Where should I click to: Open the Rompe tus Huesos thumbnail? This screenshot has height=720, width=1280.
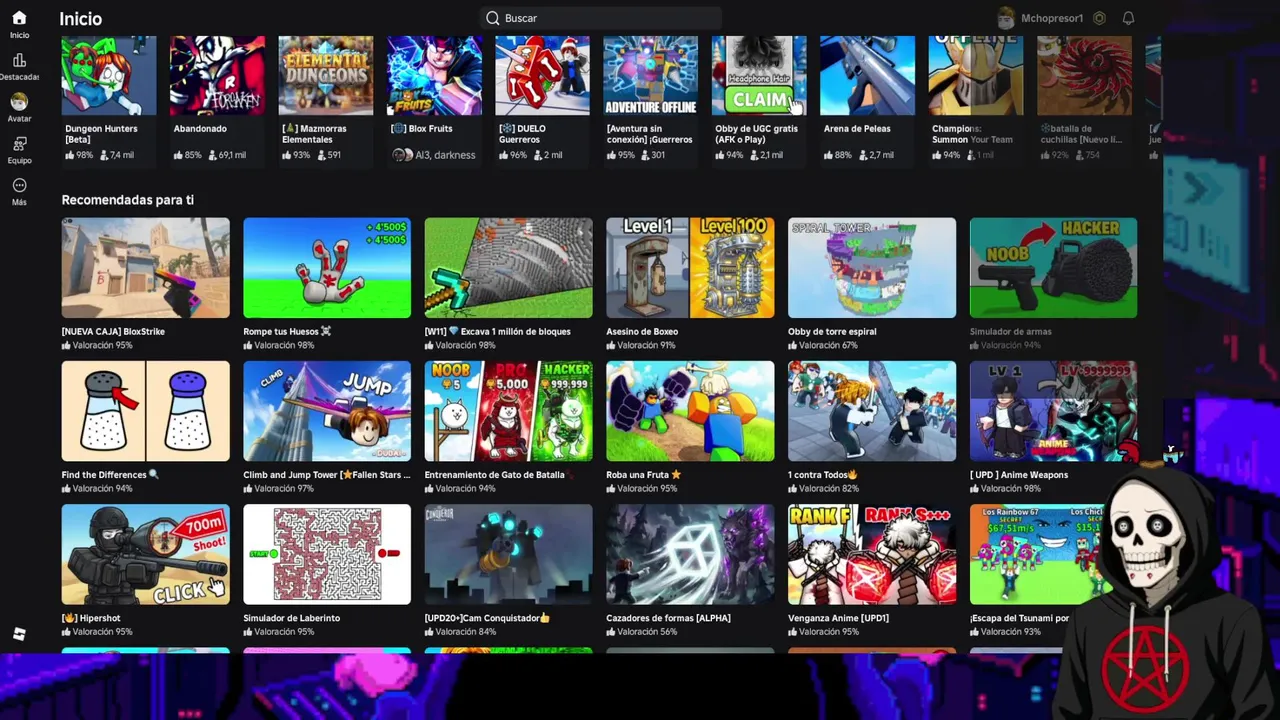[x=327, y=268]
